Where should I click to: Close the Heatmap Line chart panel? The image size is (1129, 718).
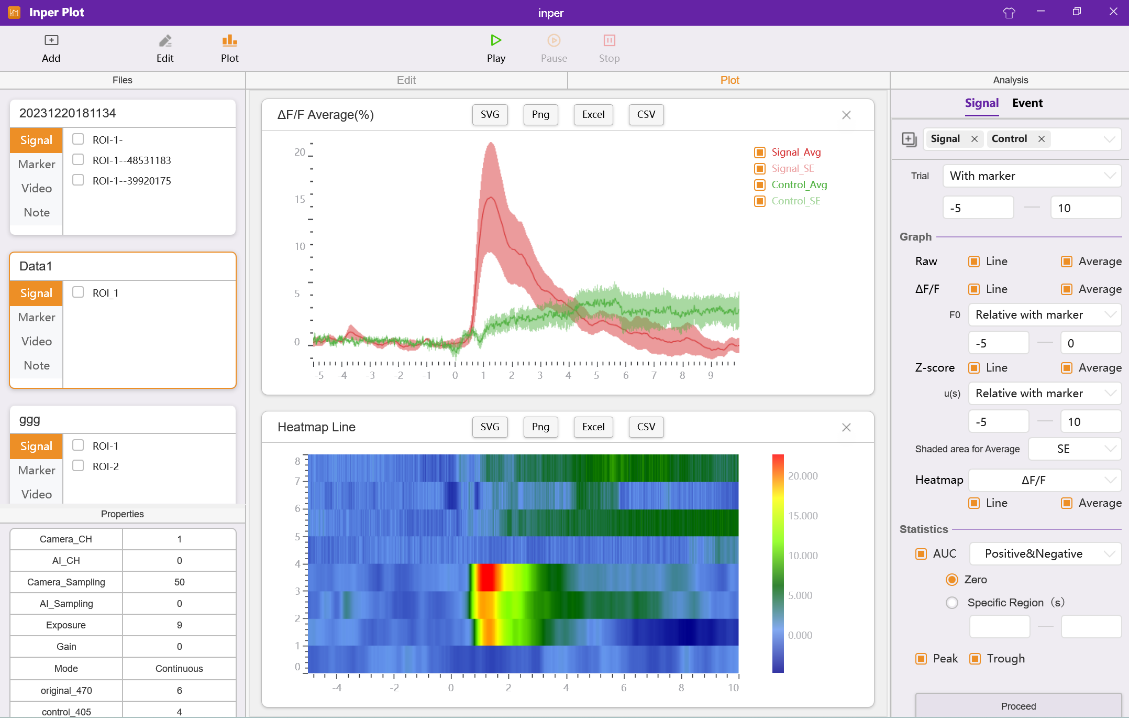(846, 428)
